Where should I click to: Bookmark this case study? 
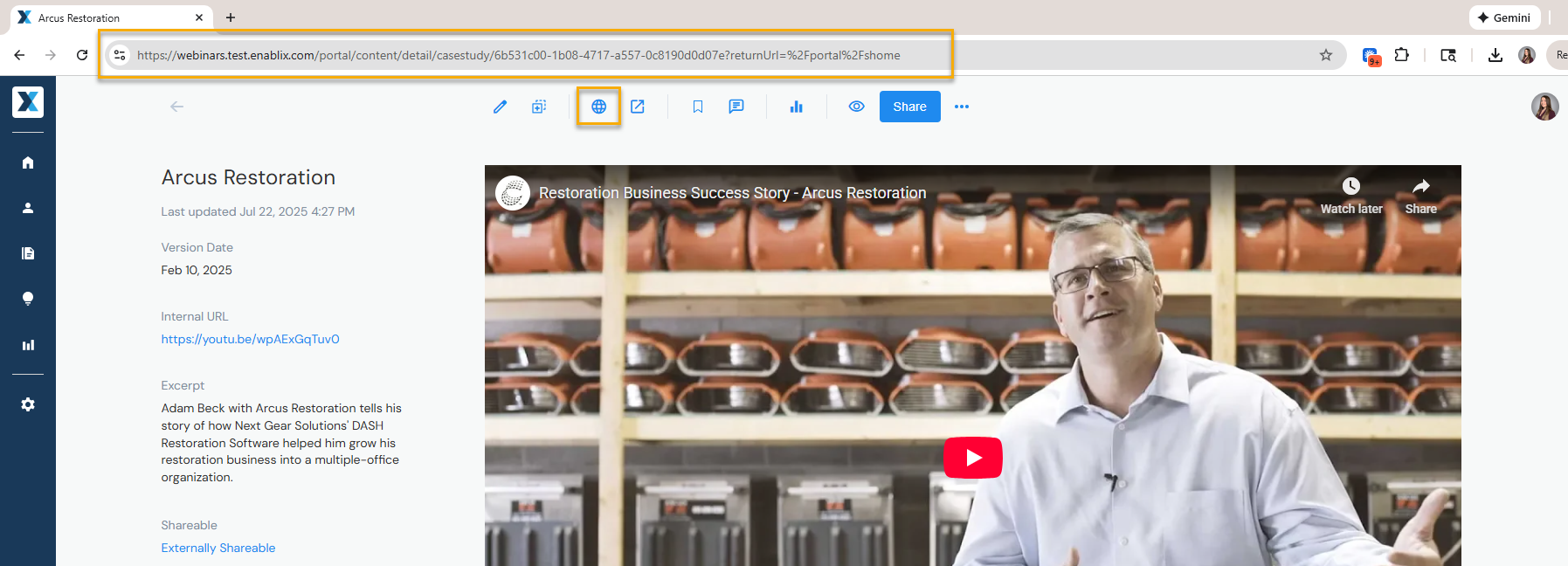697,107
